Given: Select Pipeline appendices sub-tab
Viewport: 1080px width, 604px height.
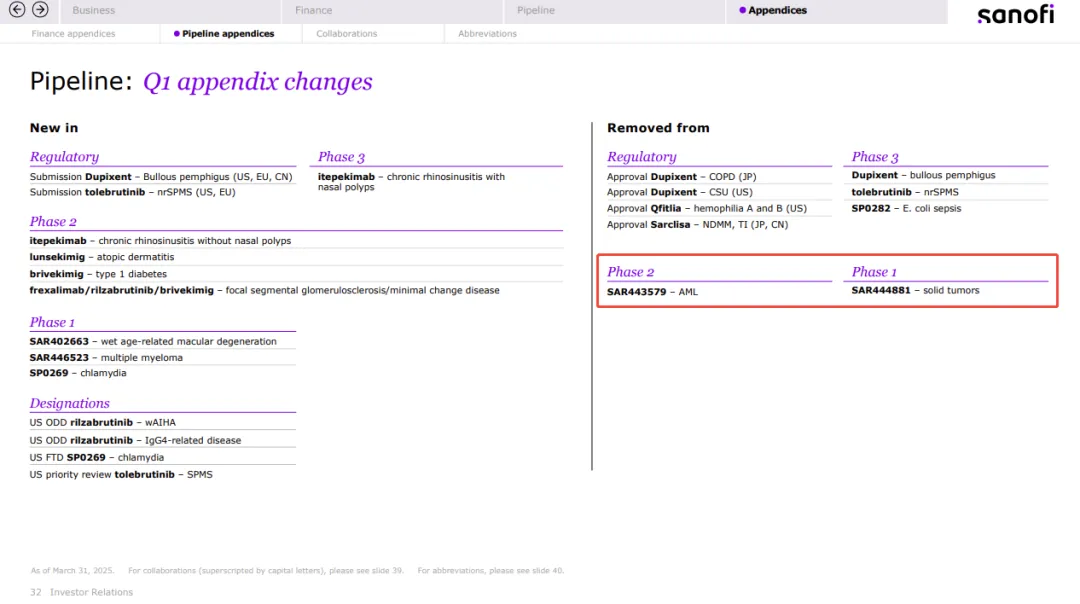Looking at the screenshot, I should pyautogui.click(x=224, y=34).
